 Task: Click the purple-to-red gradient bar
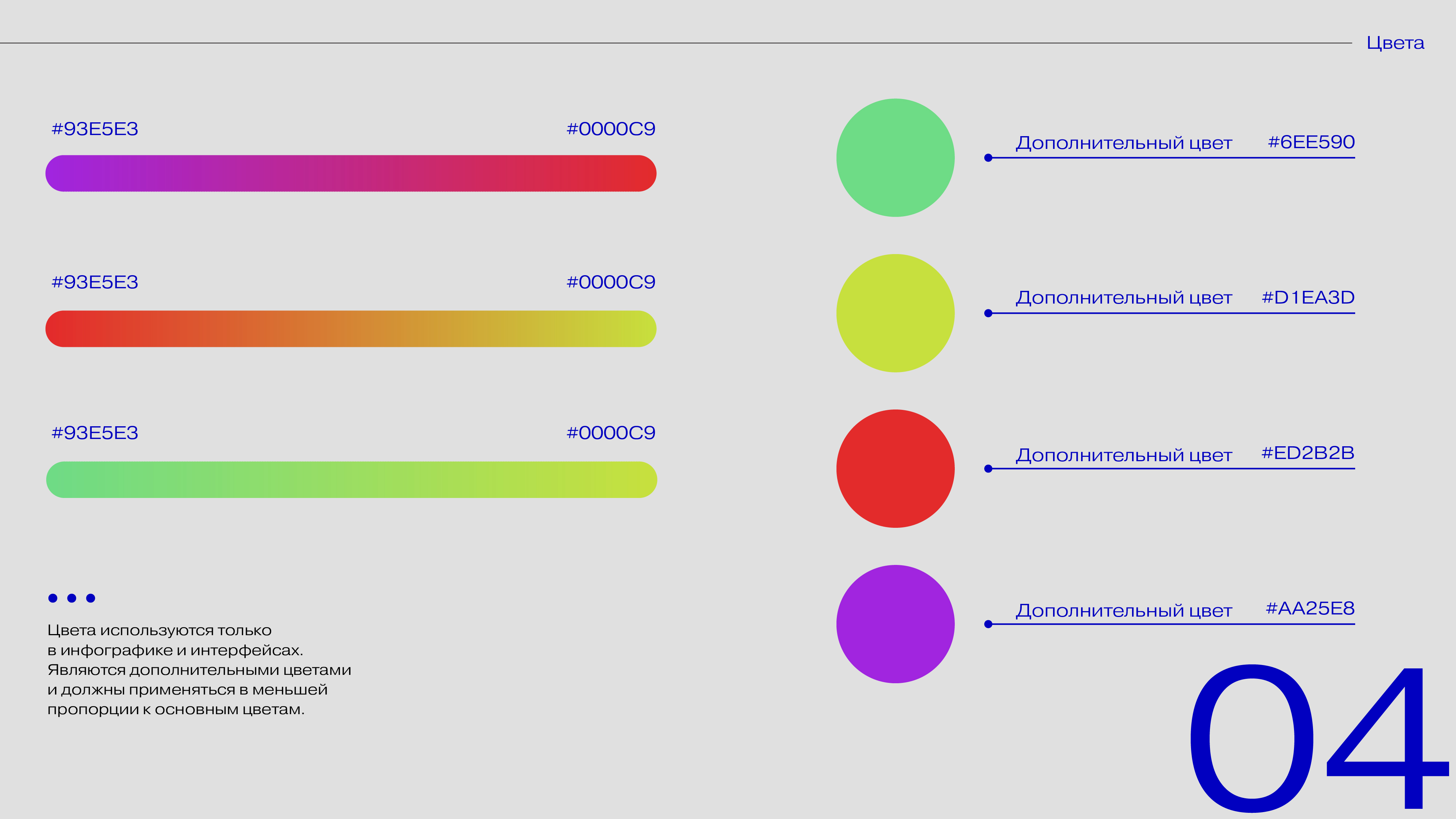351,174
